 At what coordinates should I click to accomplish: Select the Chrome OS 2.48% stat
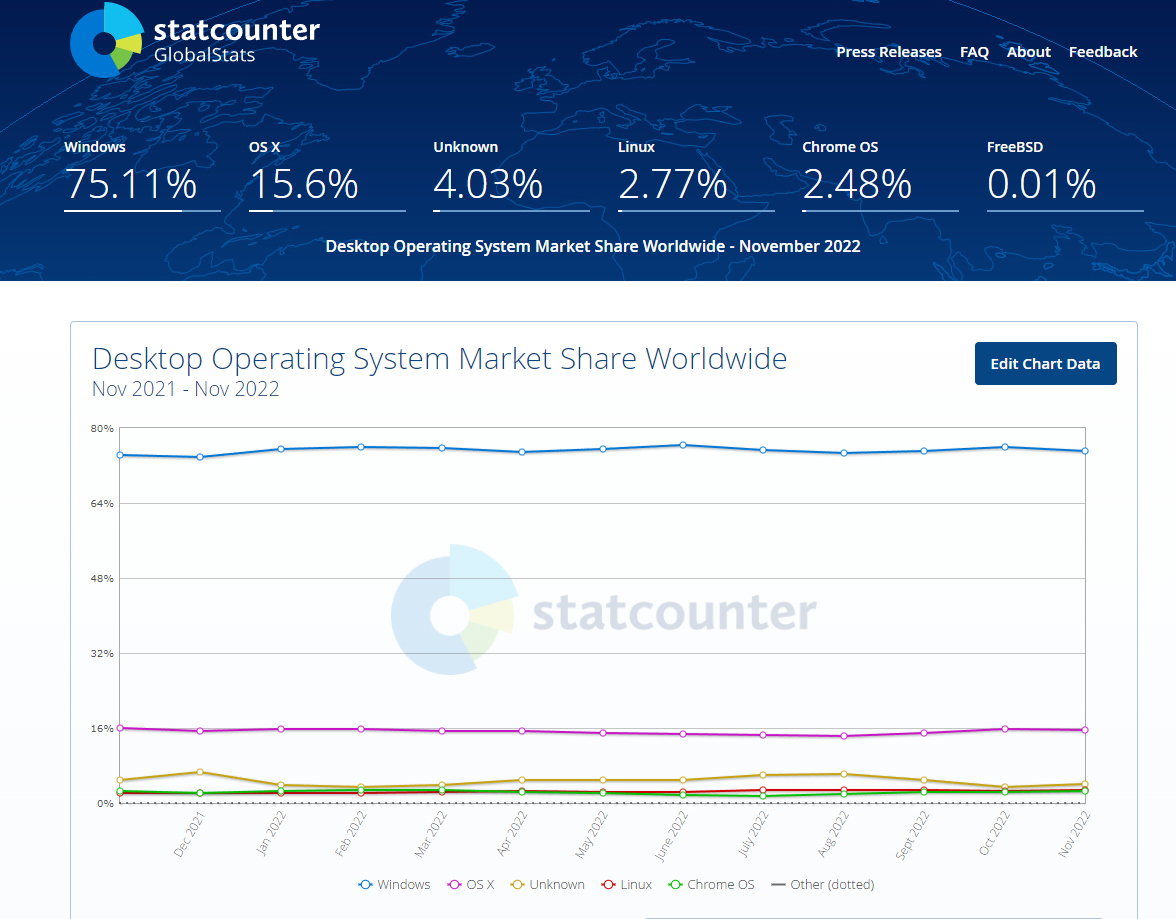click(857, 184)
